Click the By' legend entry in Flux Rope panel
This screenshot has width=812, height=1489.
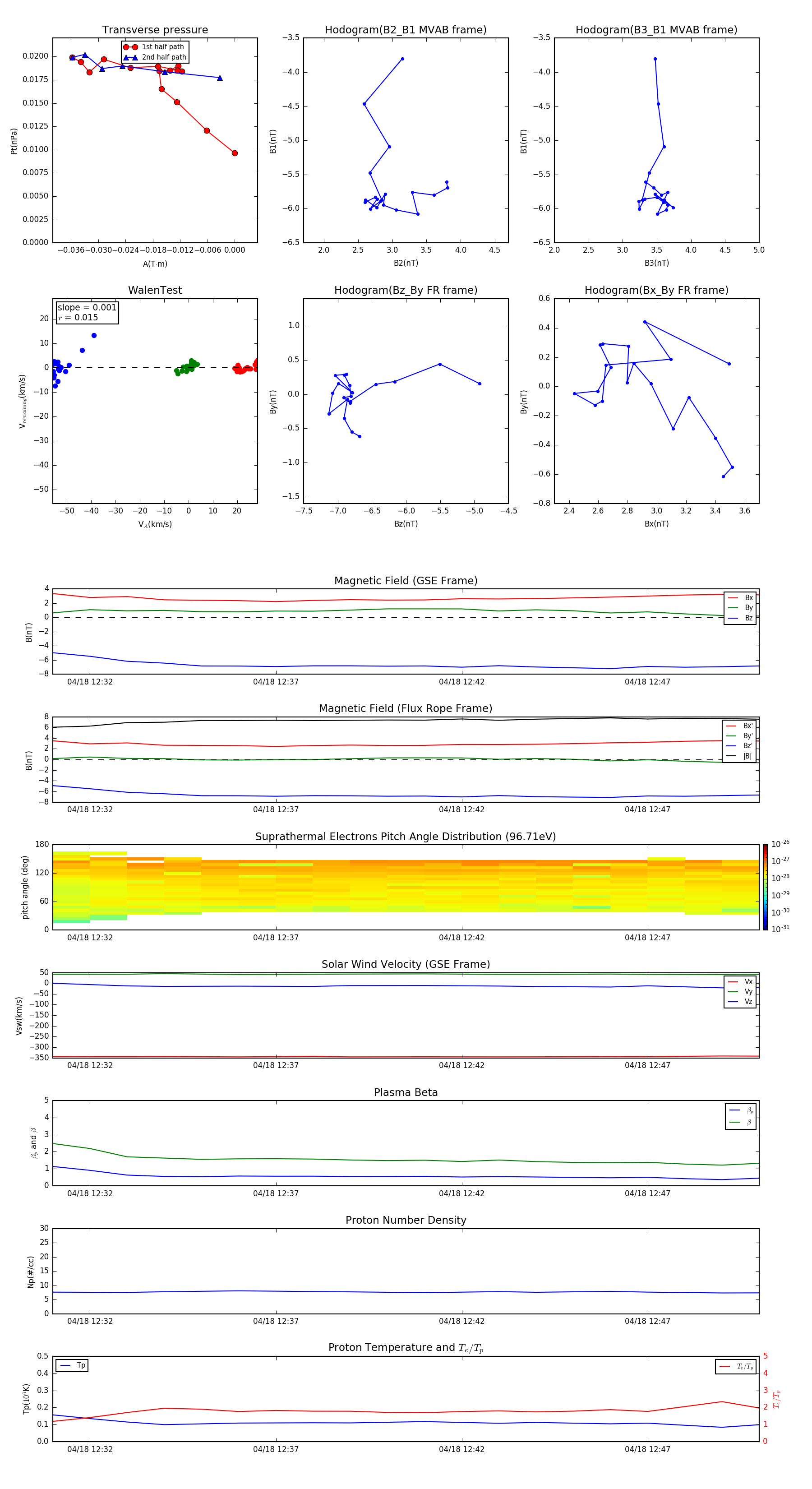[x=740, y=736]
